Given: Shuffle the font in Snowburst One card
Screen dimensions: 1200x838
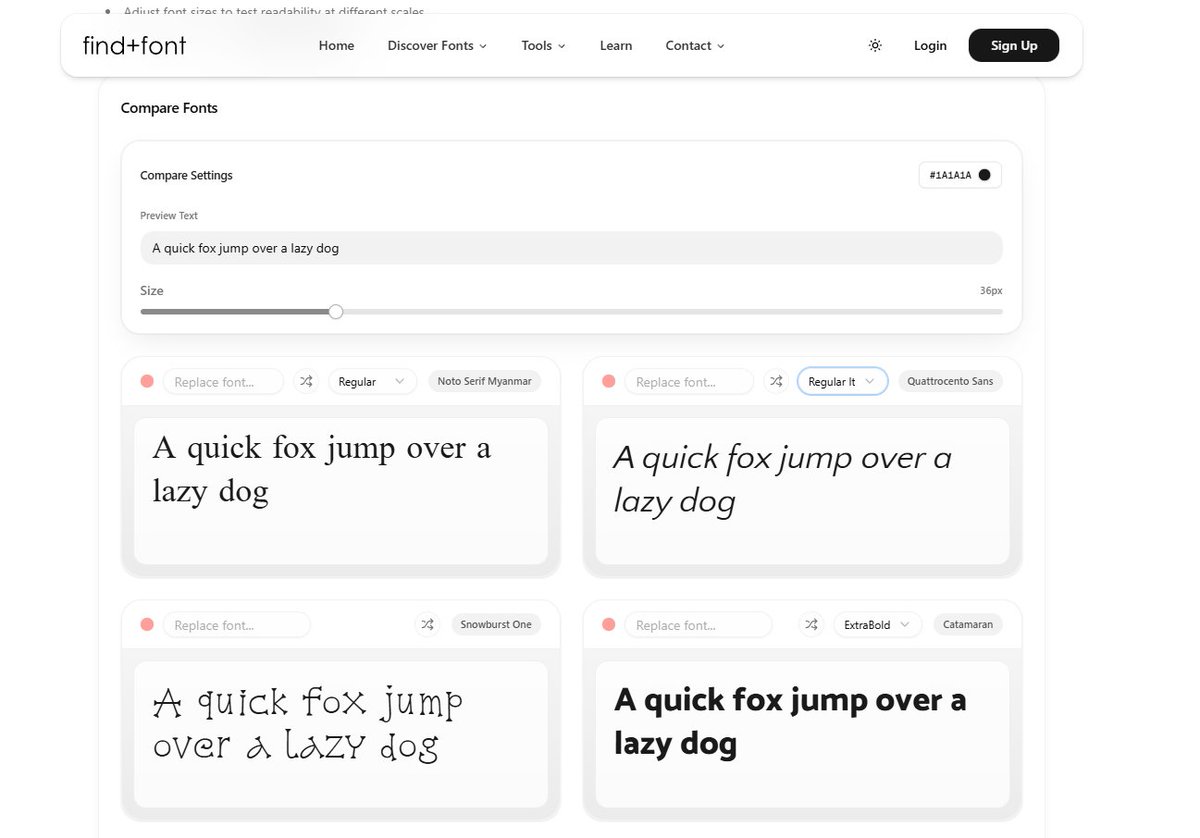Looking at the screenshot, I should 427,624.
